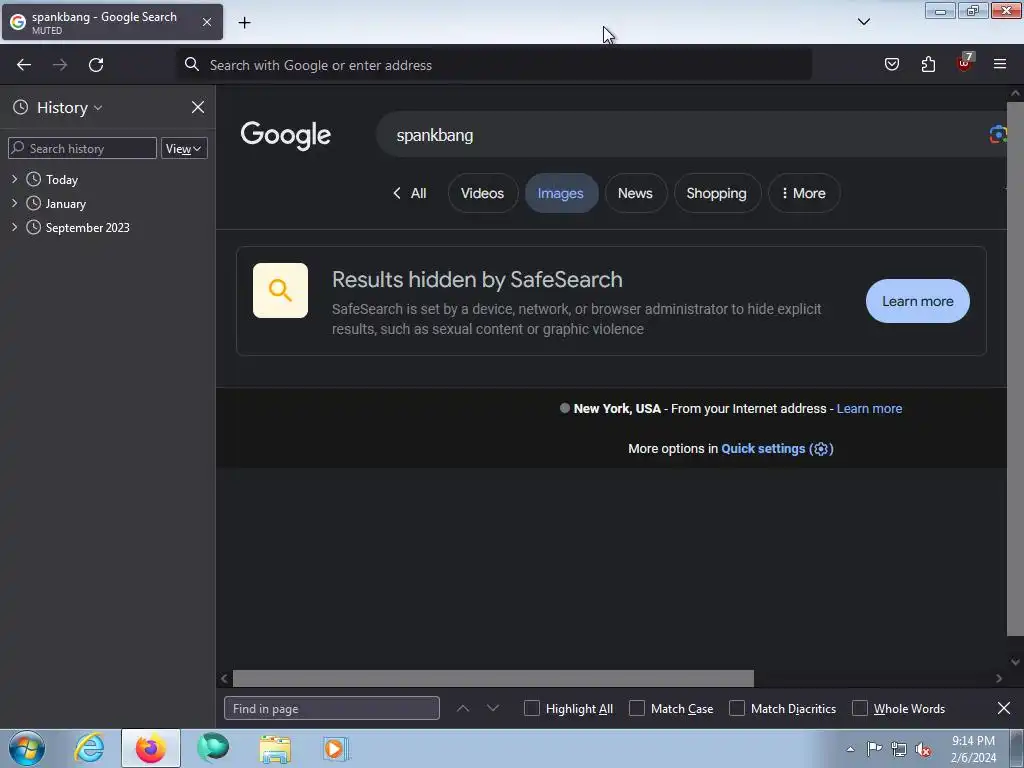This screenshot has height=768, width=1024.
Task: Click the vertical scrollbar down arrow
Action: pos(1016,662)
